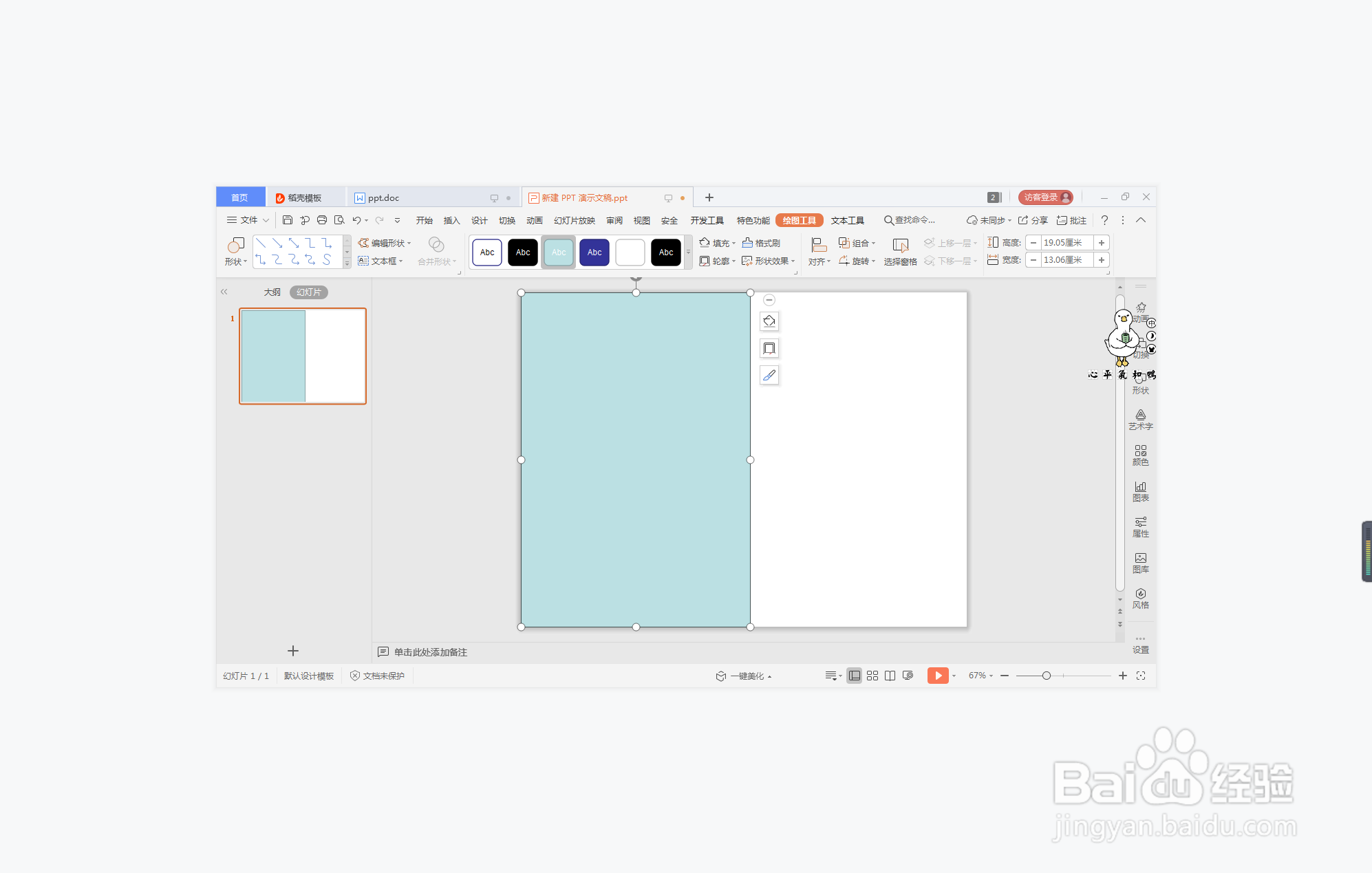Click floating outline quick tool beside shape
This screenshot has width=1372, height=873.
pyautogui.click(x=769, y=348)
